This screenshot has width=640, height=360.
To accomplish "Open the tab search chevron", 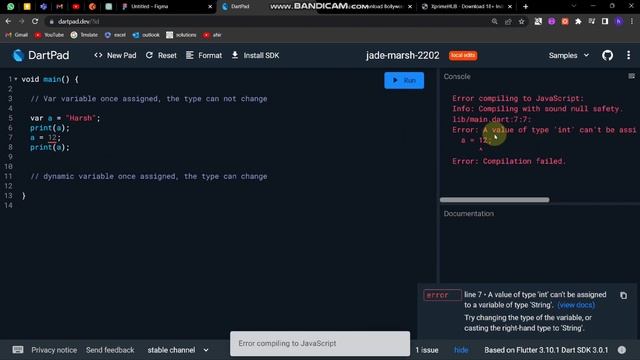I will point(574,7).
